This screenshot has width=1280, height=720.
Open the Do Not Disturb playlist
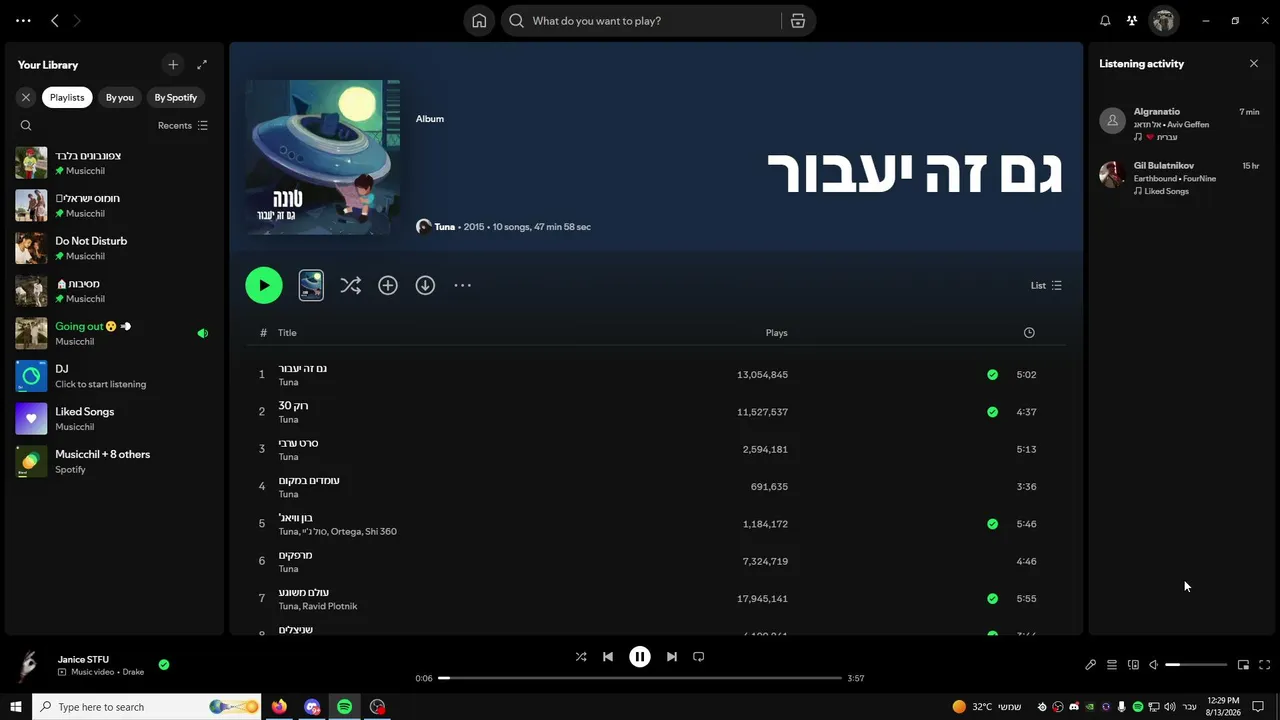[114, 248]
